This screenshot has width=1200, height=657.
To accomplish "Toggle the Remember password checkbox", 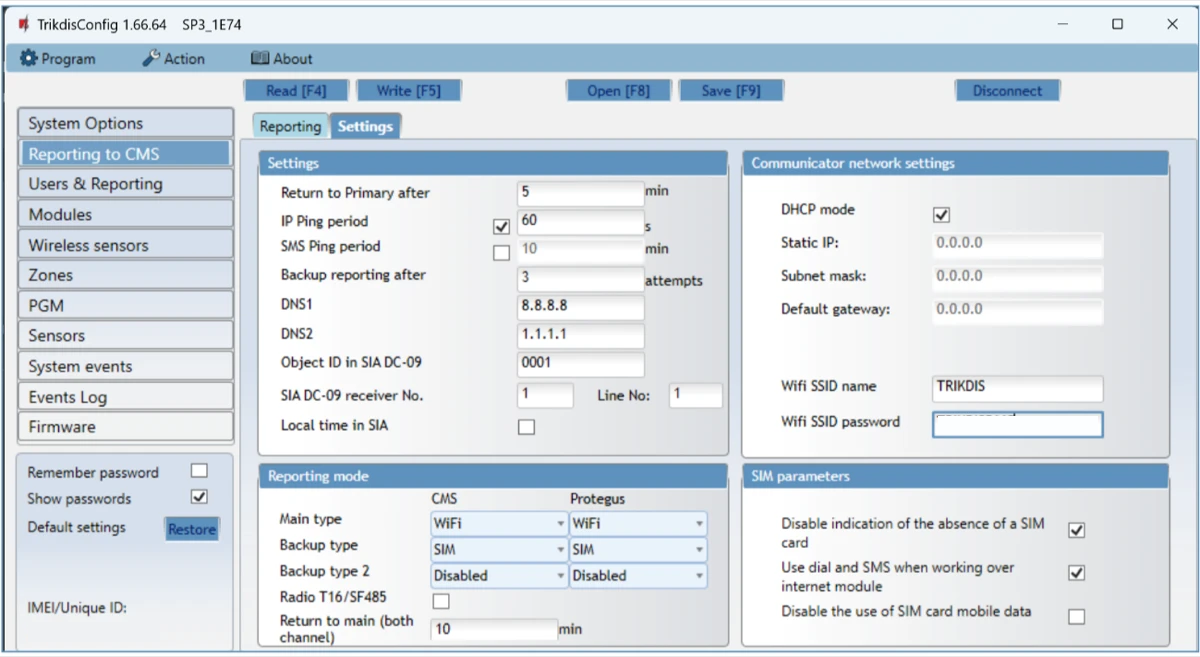I will coord(199,471).
